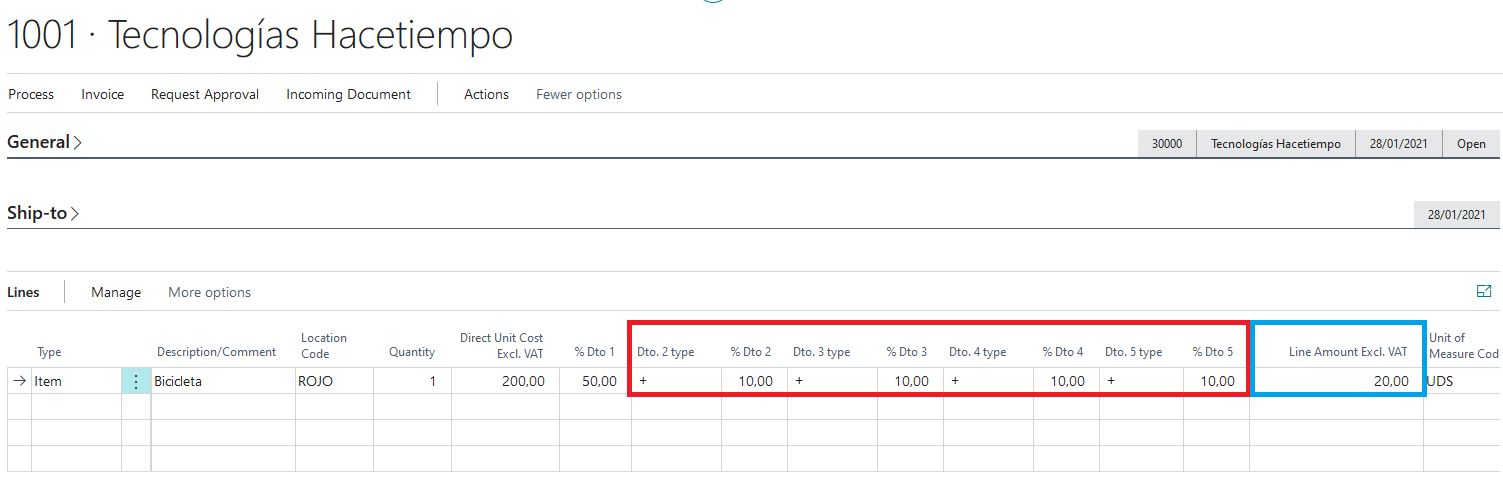Click the Location Code cell ROJO
The image size is (1503, 491).
334,381
